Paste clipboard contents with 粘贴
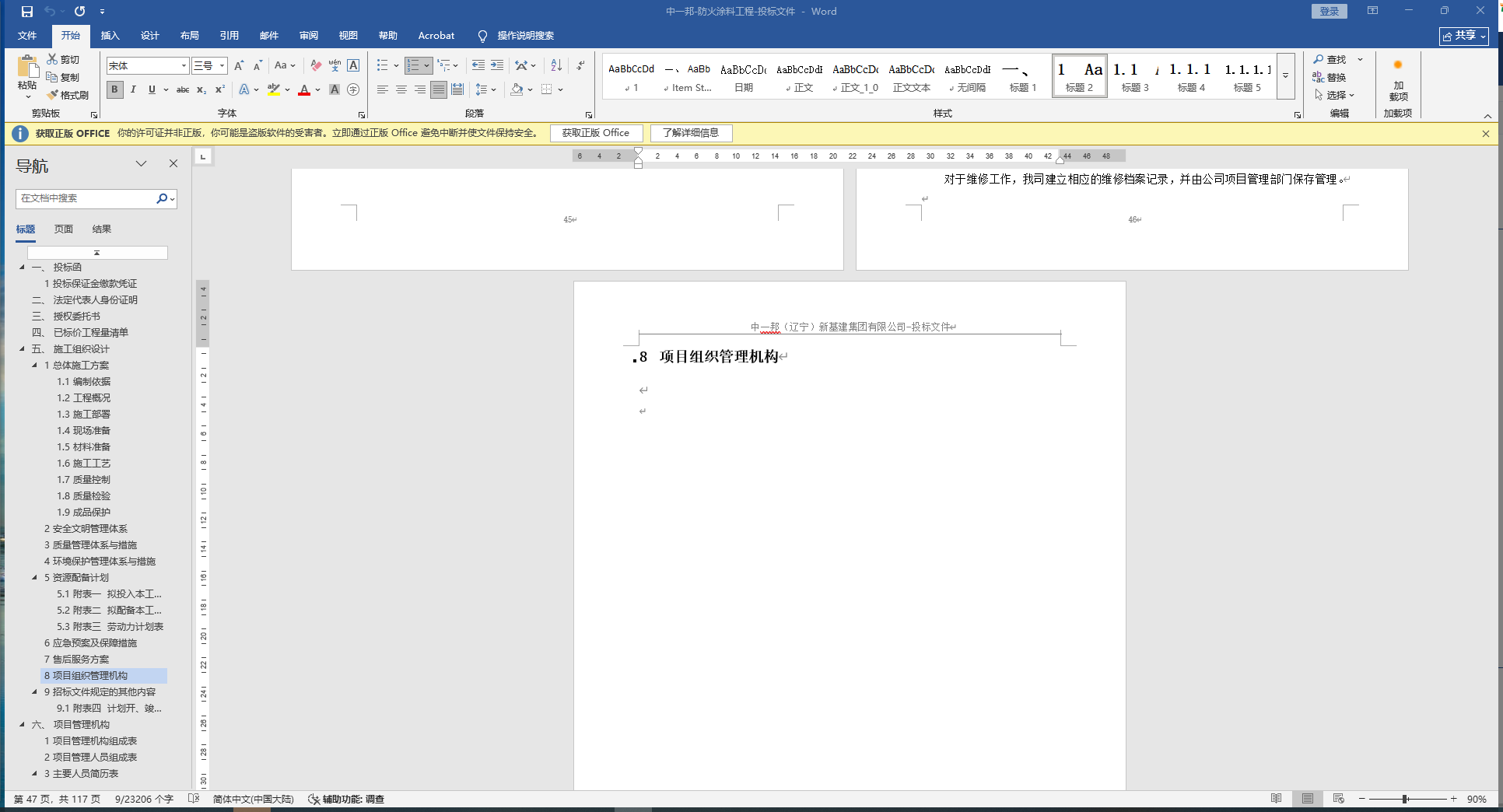Viewport: 1503px width, 812px height. (x=27, y=77)
